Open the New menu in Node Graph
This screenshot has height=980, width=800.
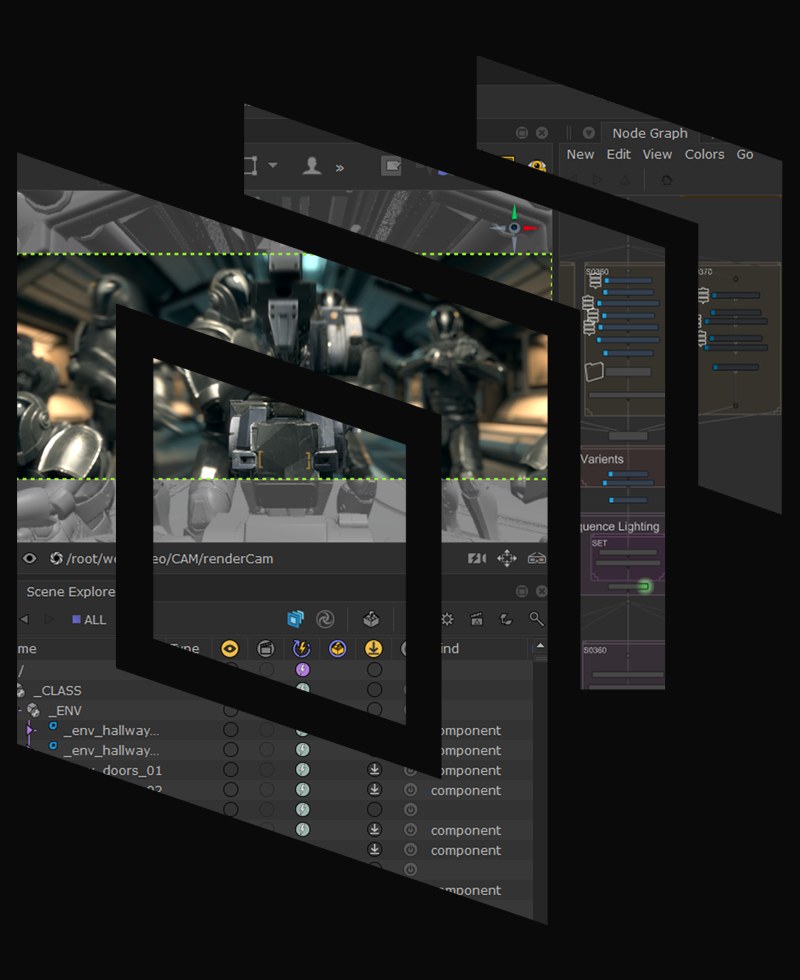(580, 154)
